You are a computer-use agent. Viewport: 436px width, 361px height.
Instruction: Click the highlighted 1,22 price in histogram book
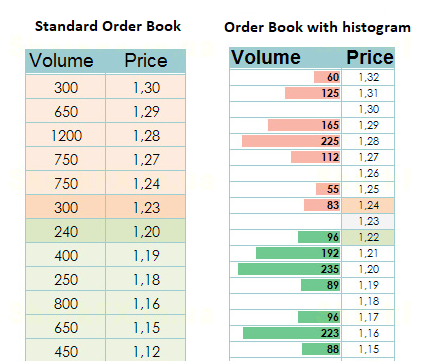368,237
